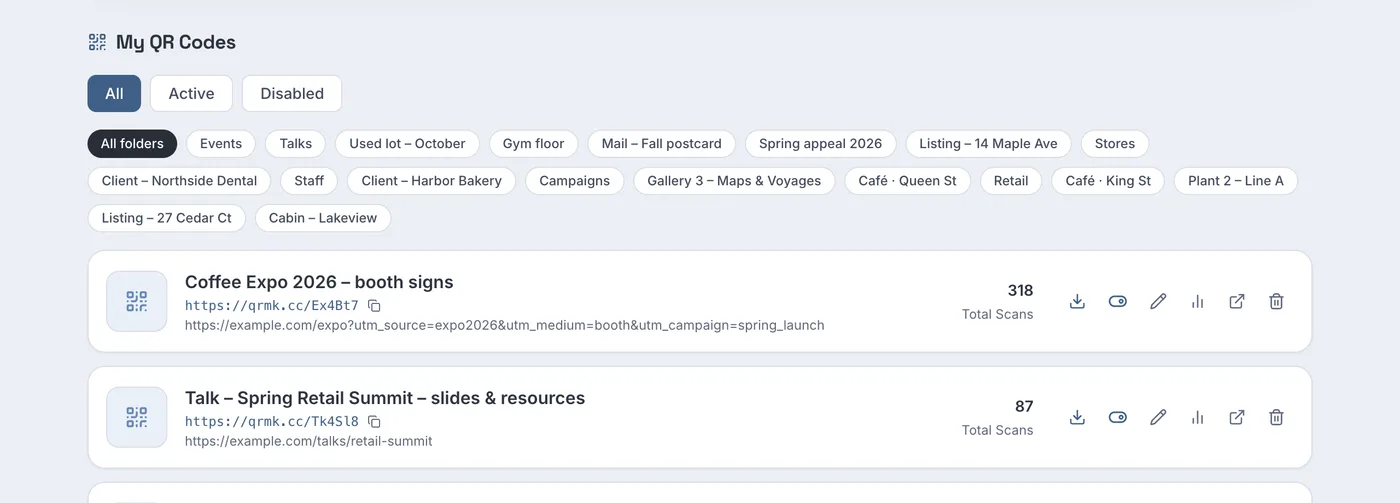View analytics for Coffee Expo 2026 code
This screenshot has width=1400, height=503.
(1197, 301)
